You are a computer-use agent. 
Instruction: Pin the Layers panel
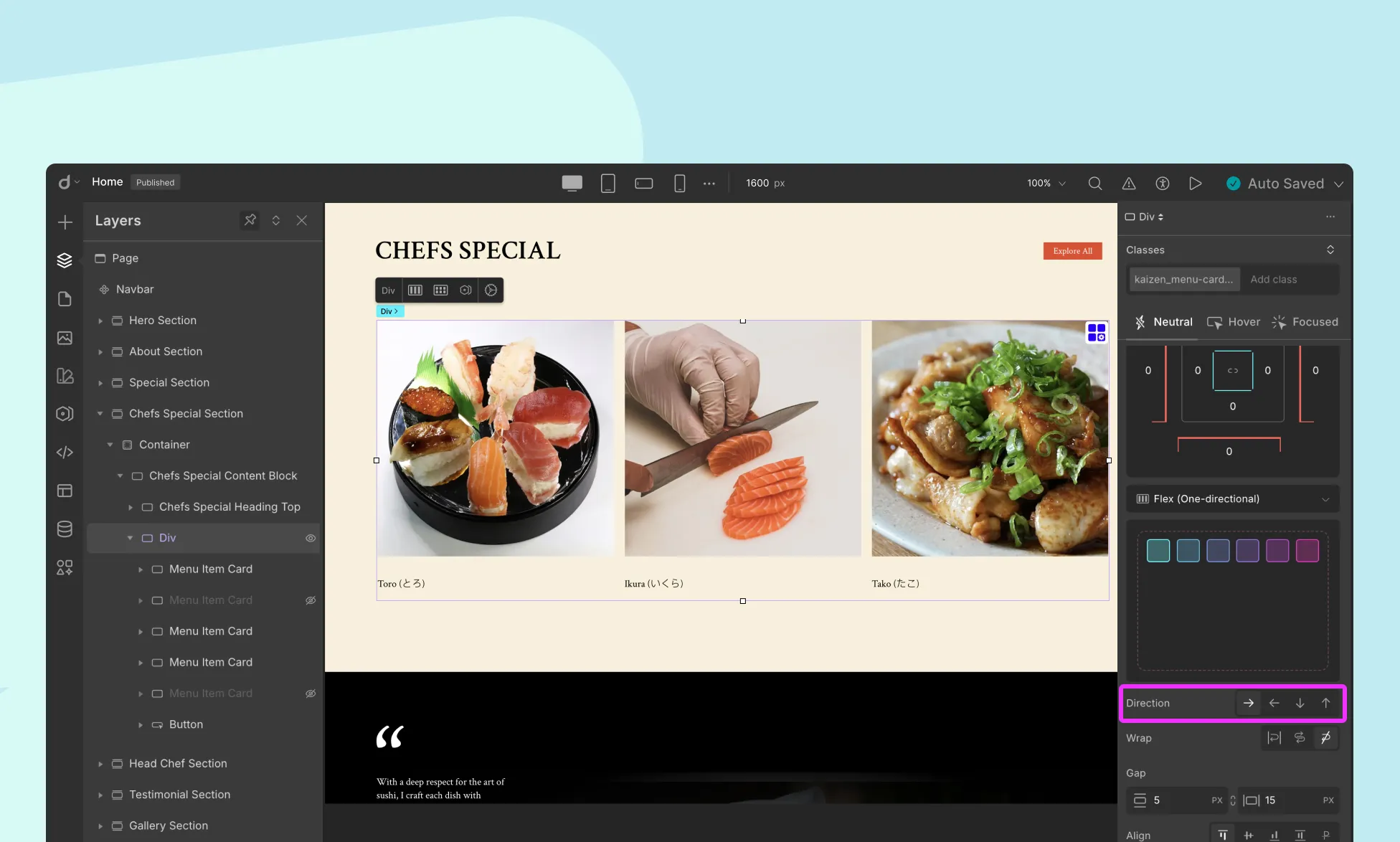(250, 220)
